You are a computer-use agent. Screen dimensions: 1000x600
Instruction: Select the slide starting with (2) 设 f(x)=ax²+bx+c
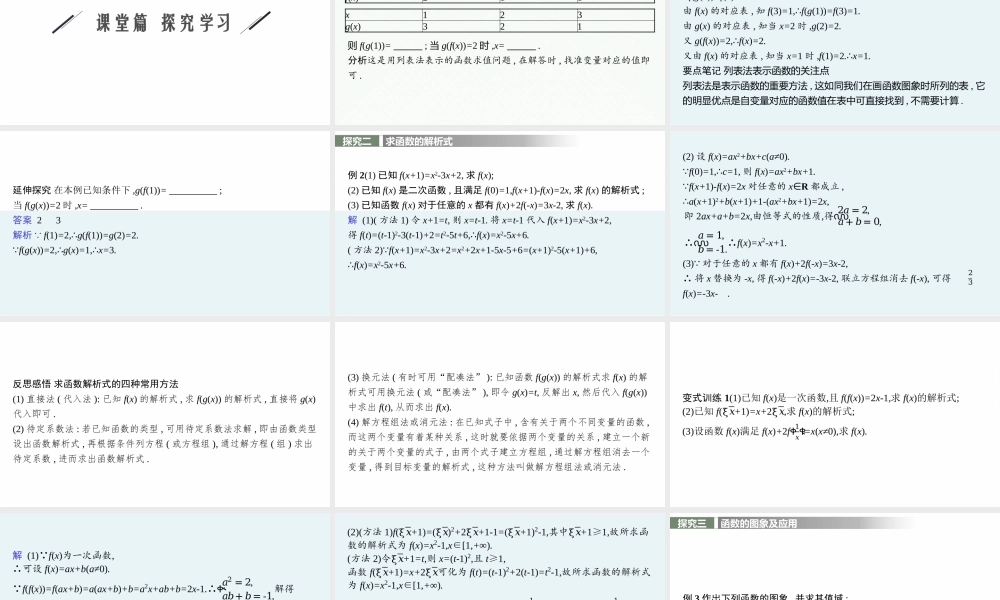[x=835, y=223]
